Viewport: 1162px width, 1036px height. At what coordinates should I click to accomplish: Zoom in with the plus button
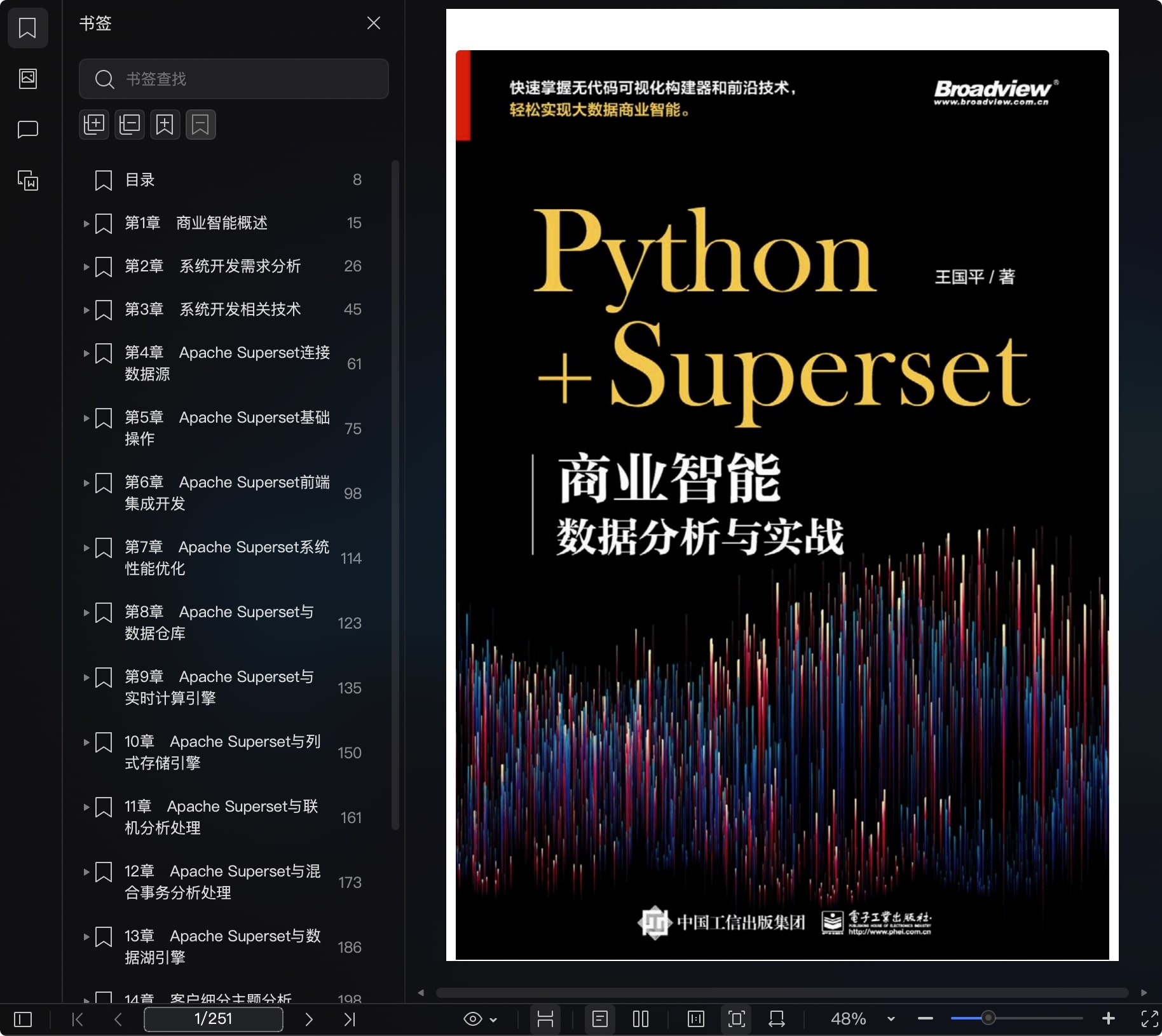[1109, 1019]
